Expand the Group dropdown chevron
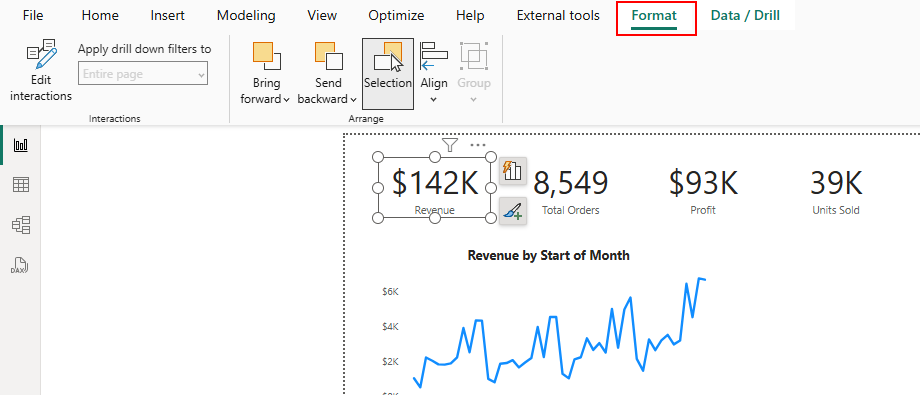The image size is (920, 395). point(473,99)
